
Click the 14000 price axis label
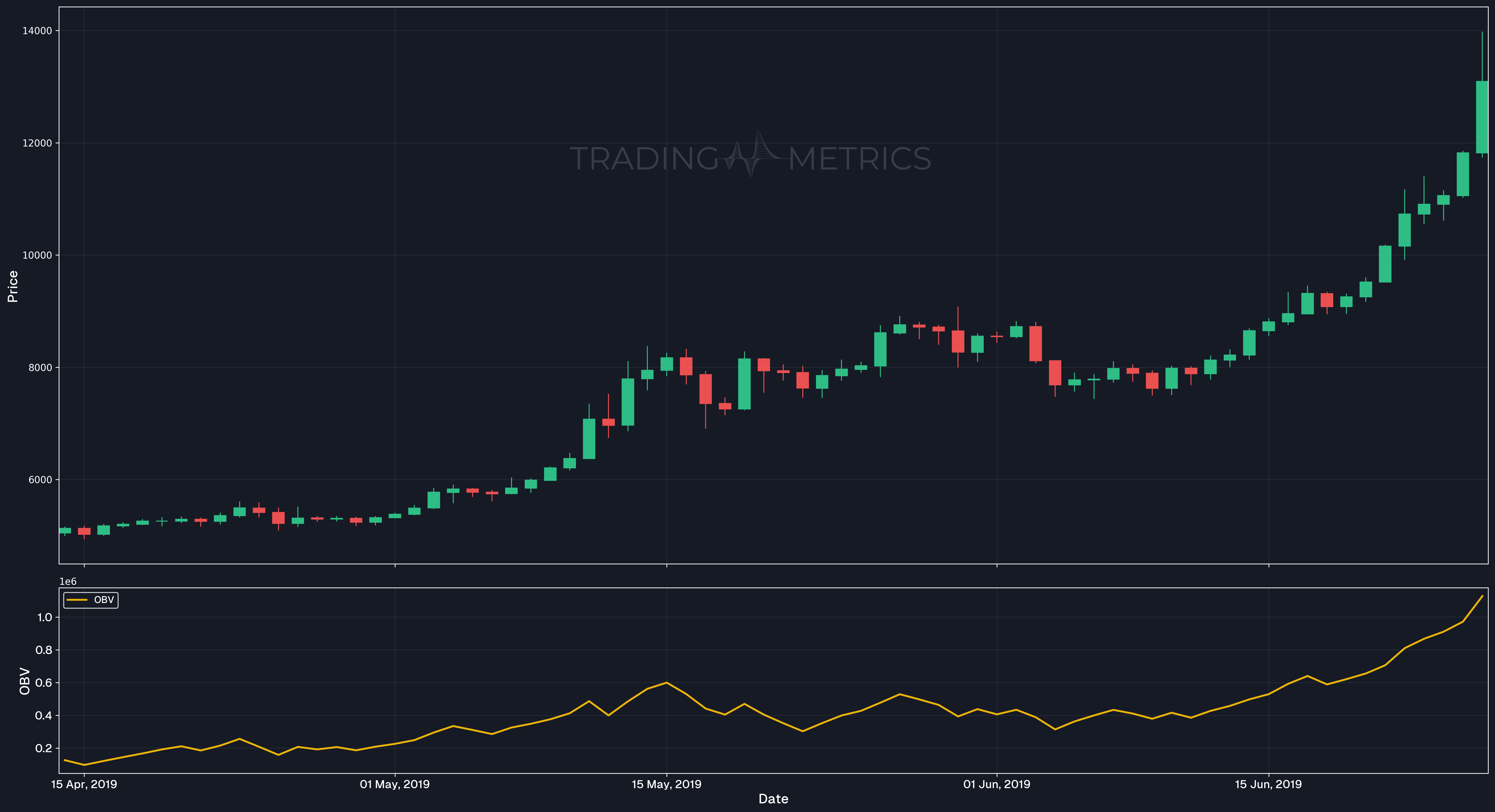click(x=37, y=31)
